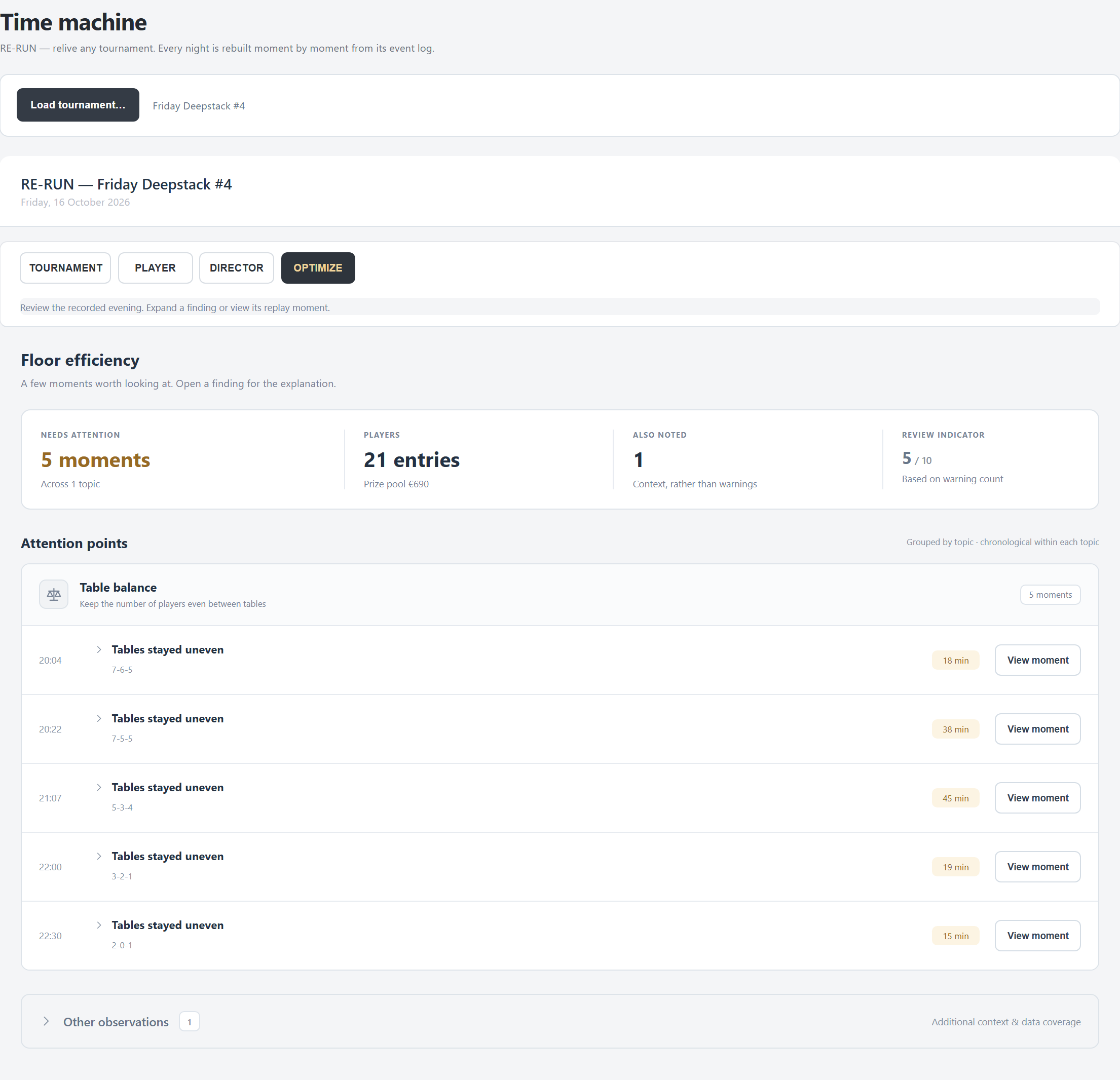The height and width of the screenshot is (1080, 1120).
Task: View moment for the 22:00 finding
Action: tap(1037, 867)
